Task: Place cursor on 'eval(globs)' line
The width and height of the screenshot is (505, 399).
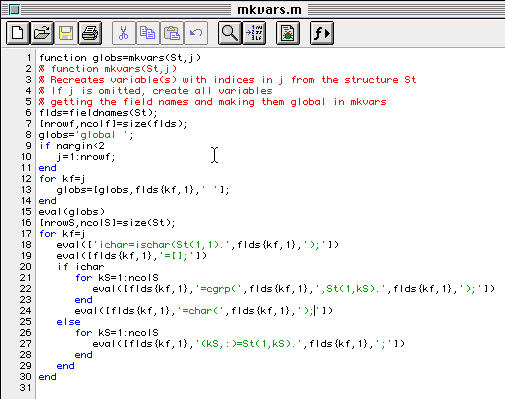Action: coord(72,212)
